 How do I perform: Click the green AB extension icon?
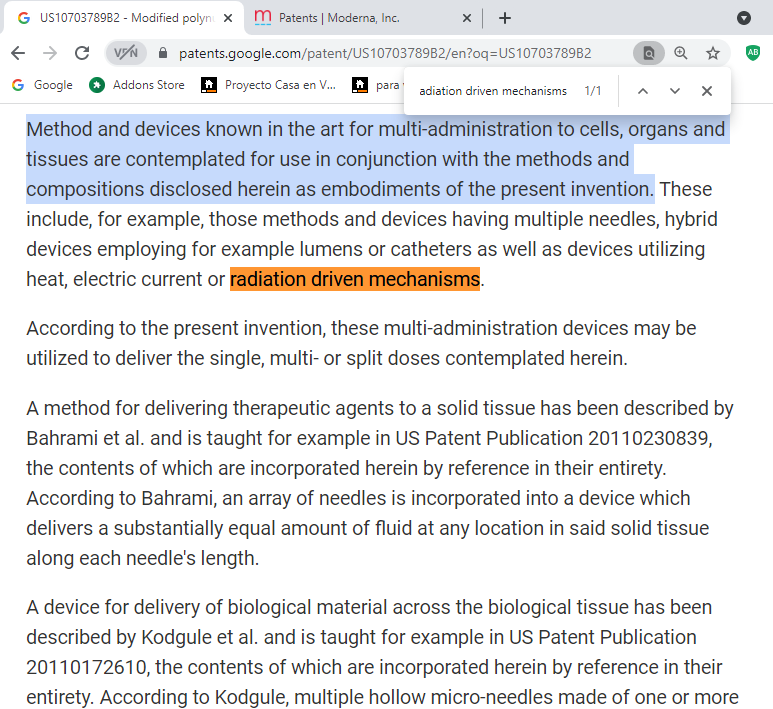753,53
